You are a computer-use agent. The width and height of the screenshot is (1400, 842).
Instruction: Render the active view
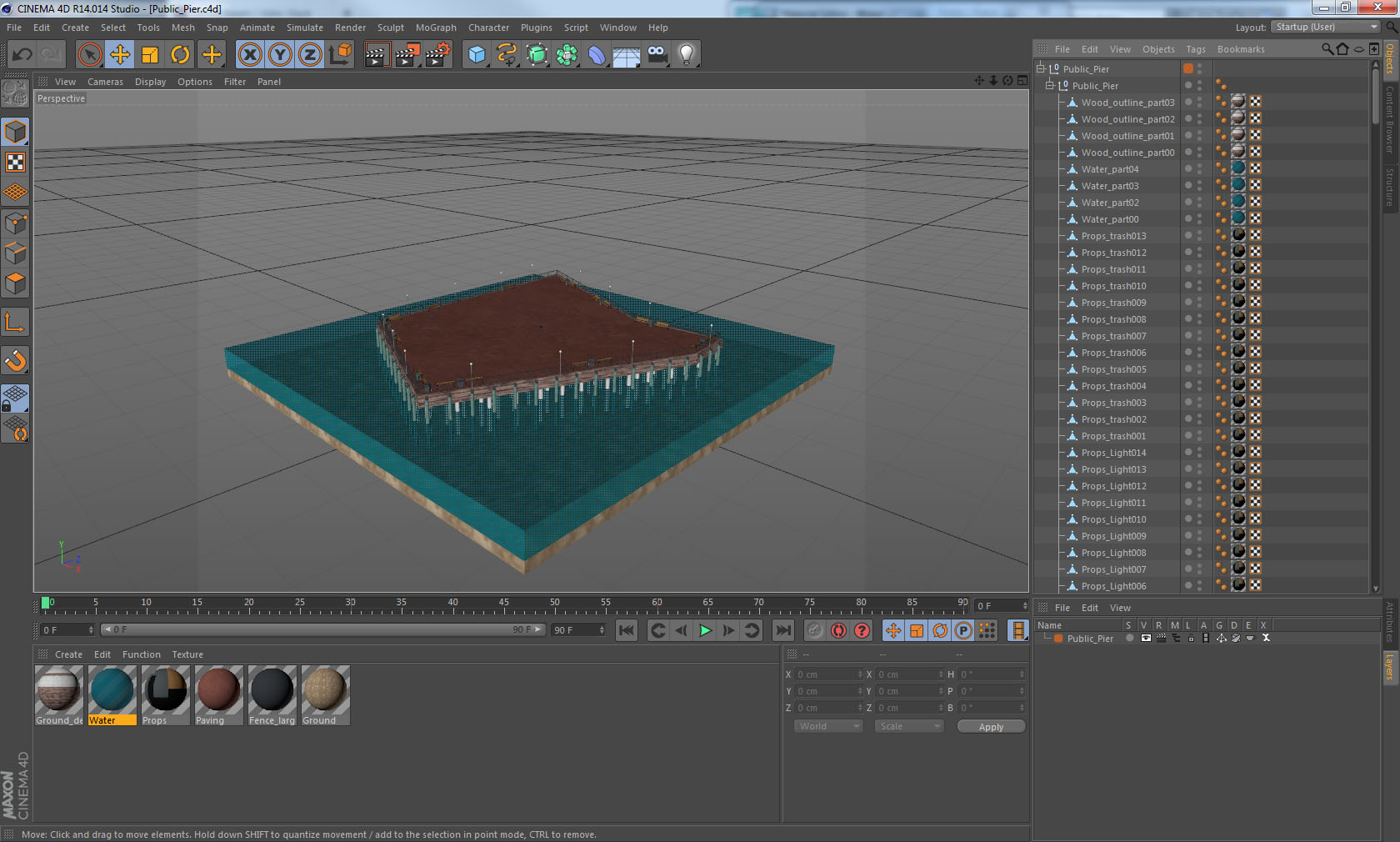(377, 55)
